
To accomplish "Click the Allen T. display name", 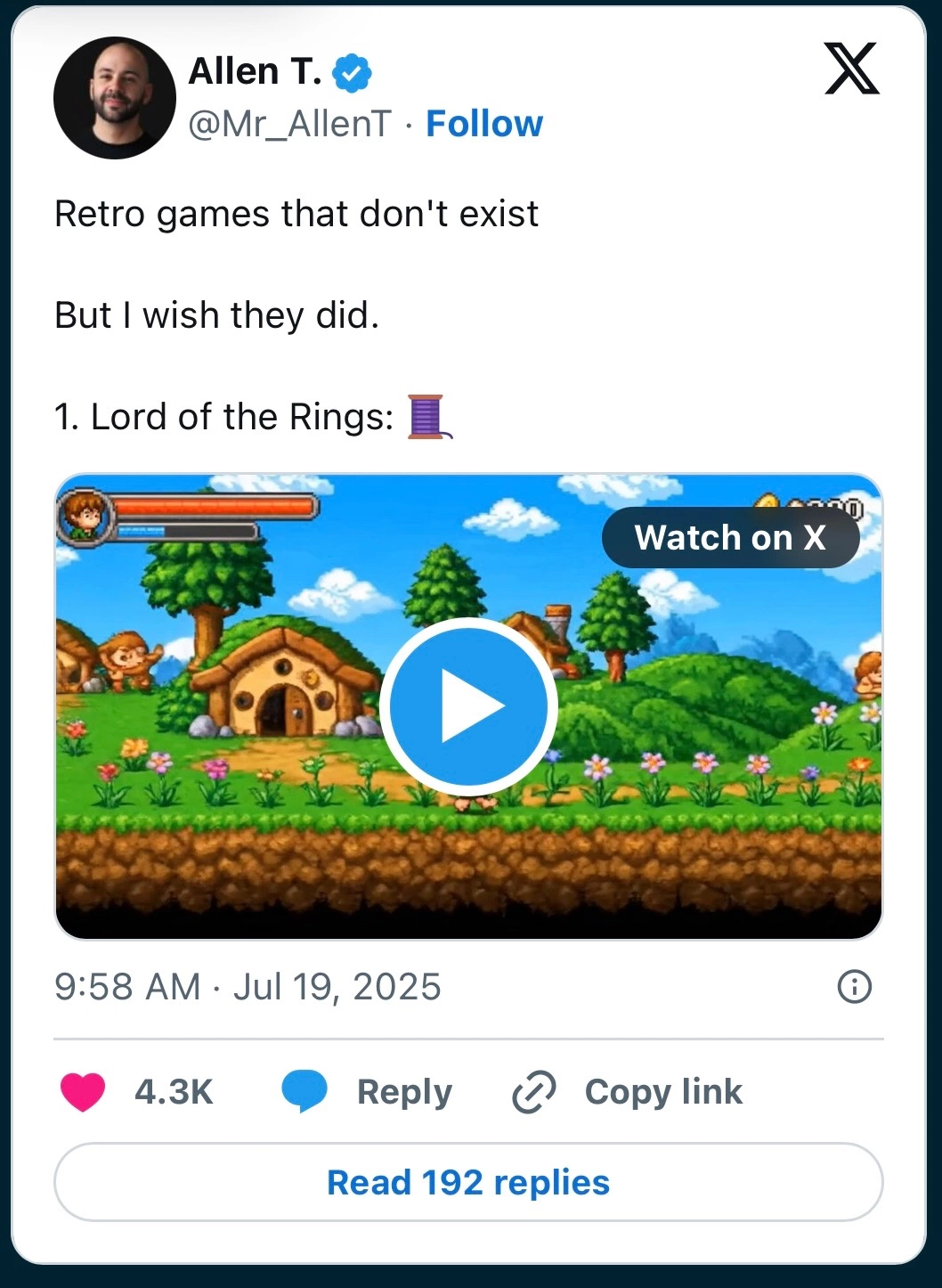I will 256,71.
